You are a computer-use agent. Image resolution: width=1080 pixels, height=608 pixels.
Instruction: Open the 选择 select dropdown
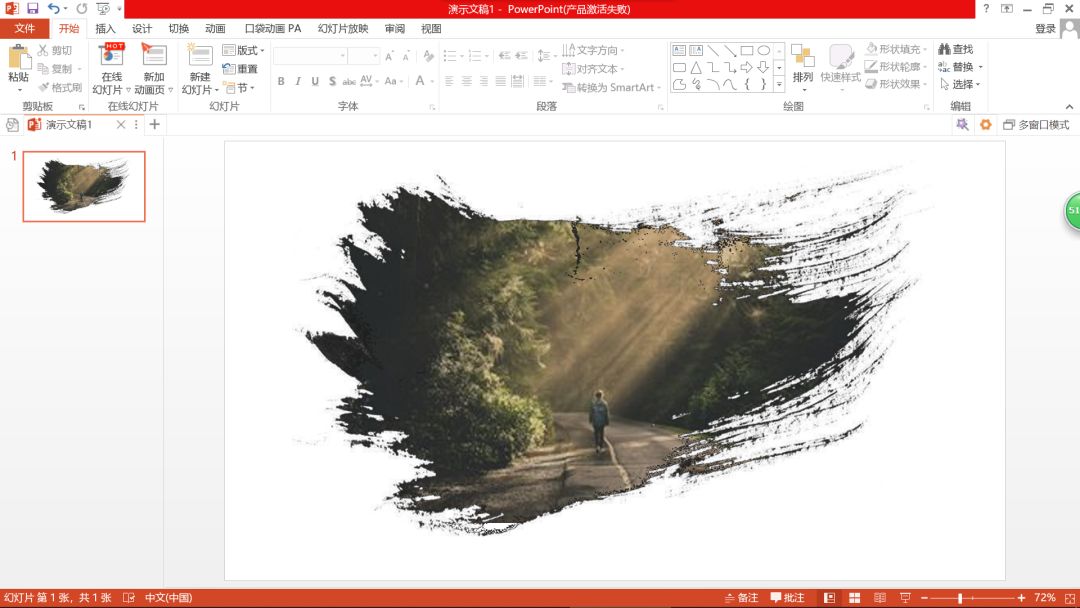point(961,85)
